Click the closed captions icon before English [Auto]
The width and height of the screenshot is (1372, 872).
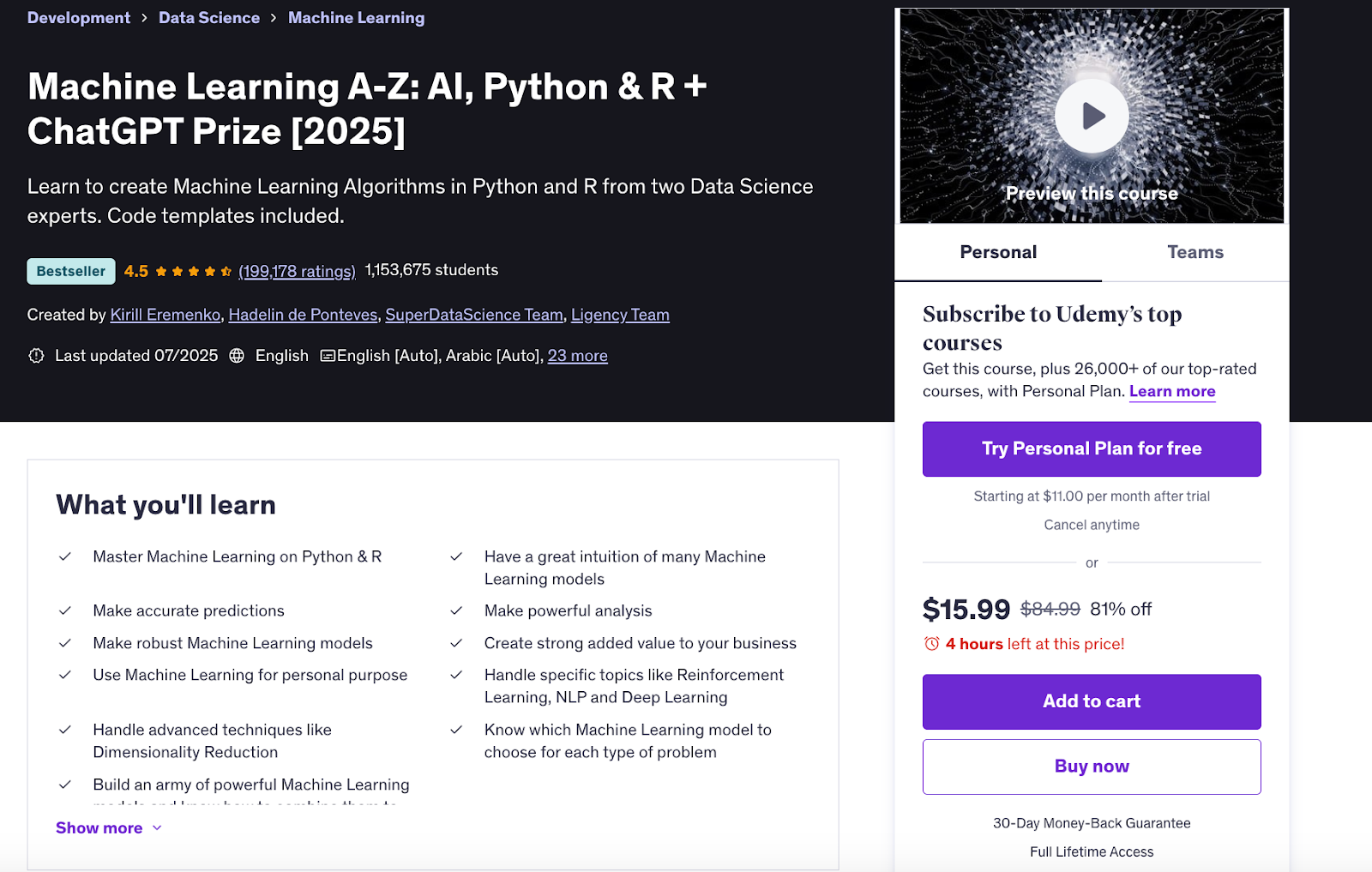[x=329, y=355]
